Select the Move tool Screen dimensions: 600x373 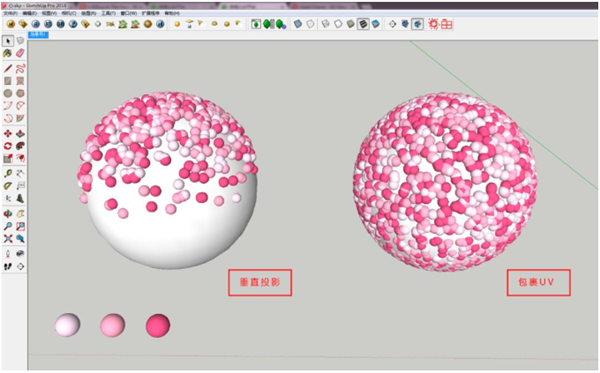pos(8,134)
